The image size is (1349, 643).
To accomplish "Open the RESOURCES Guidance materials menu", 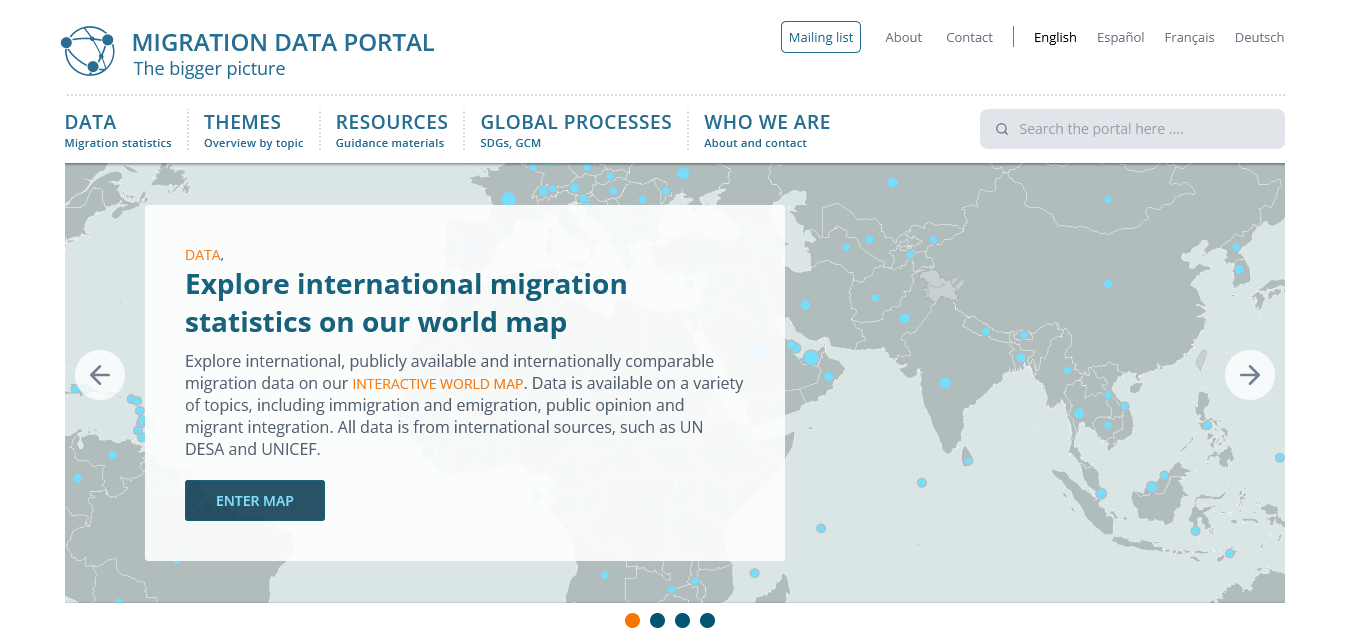I will click(x=391, y=130).
